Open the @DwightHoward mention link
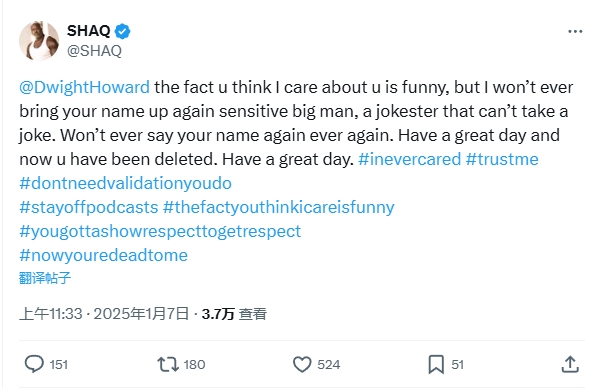This screenshot has height=388, width=599. click(x=84, y=87)
